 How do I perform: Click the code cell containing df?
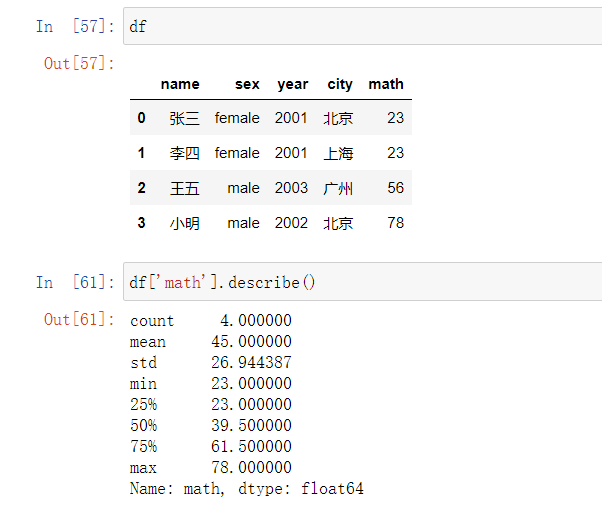point(362,26)
